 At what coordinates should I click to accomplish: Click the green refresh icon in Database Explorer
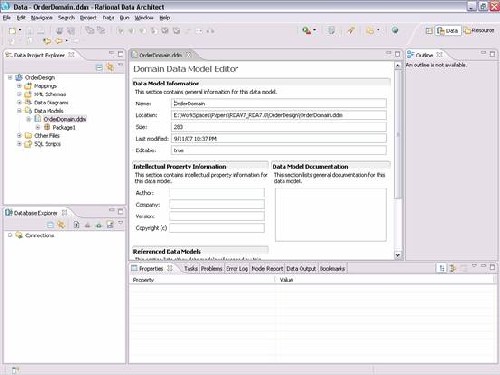click(99, 225)
